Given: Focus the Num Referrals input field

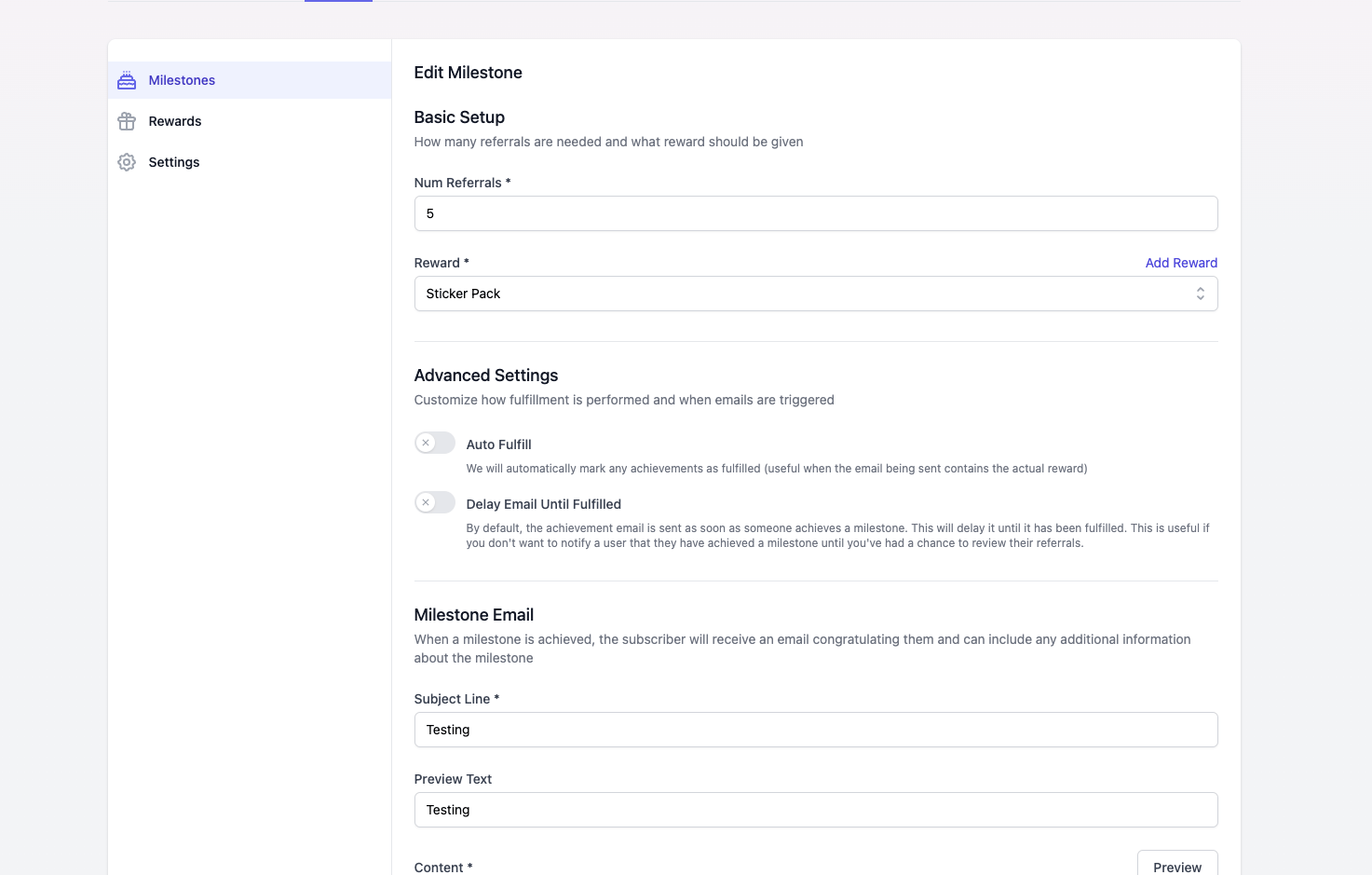Looking at the screenshot, I should coord(816,213).
